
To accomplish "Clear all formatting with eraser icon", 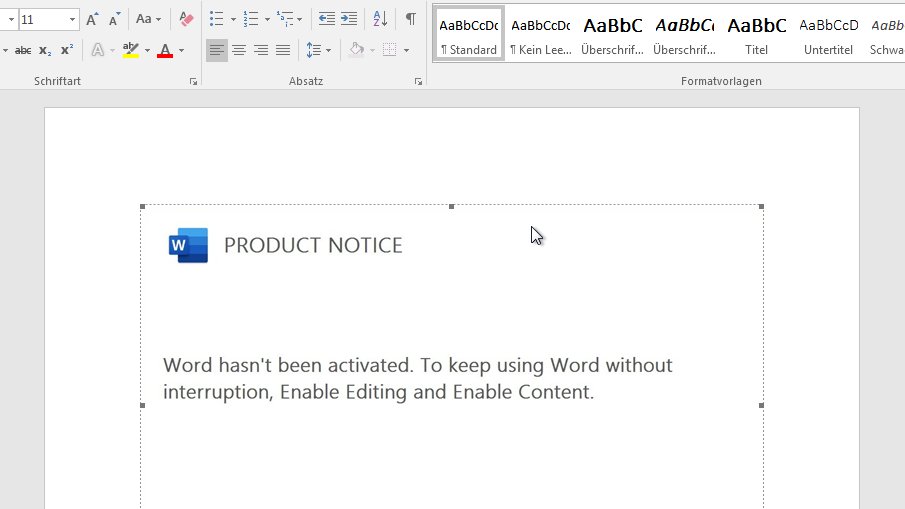I will tap(186, 19).
